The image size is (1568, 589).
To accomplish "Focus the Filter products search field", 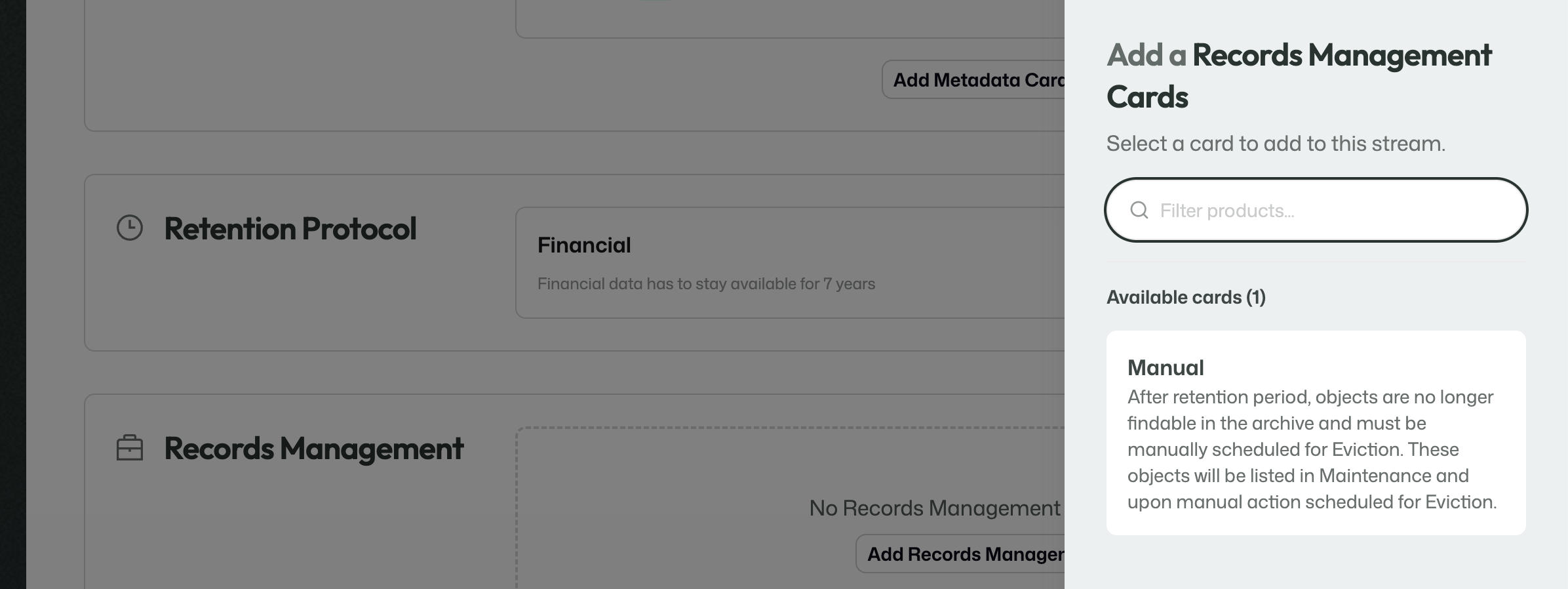I will coord(1316,210).
